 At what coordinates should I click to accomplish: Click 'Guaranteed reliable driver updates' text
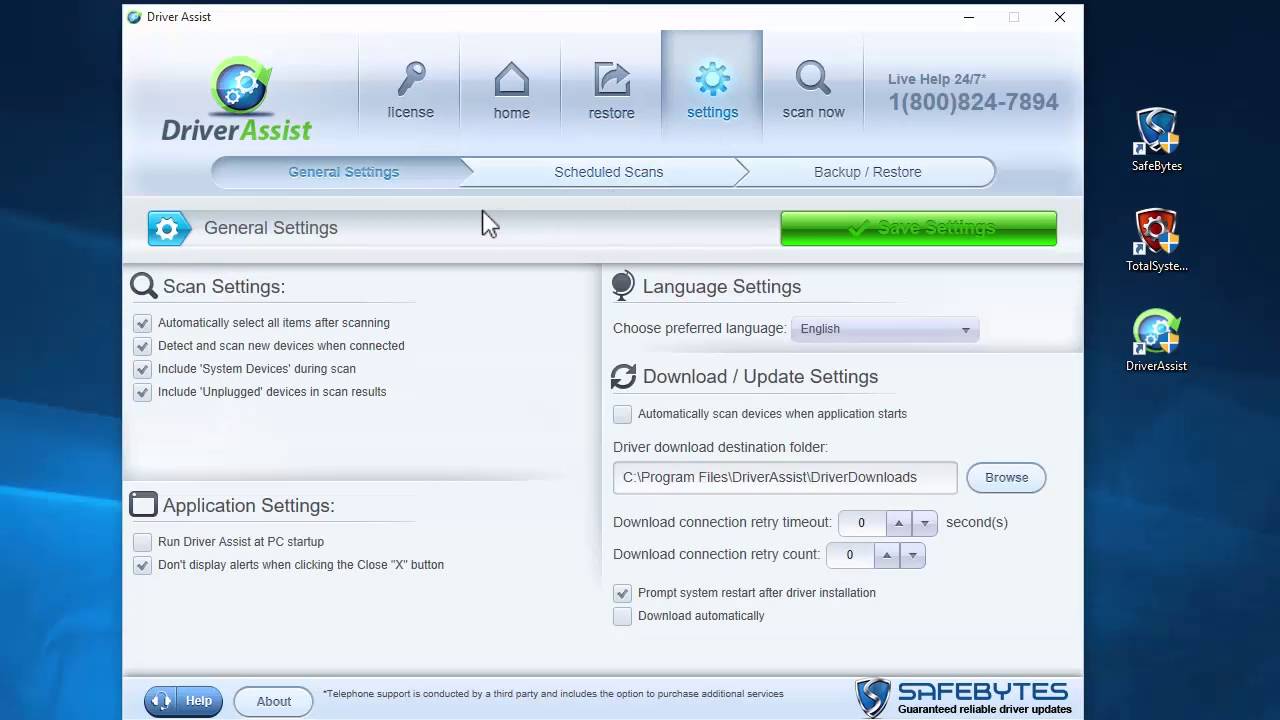click(x=984, y=710)
